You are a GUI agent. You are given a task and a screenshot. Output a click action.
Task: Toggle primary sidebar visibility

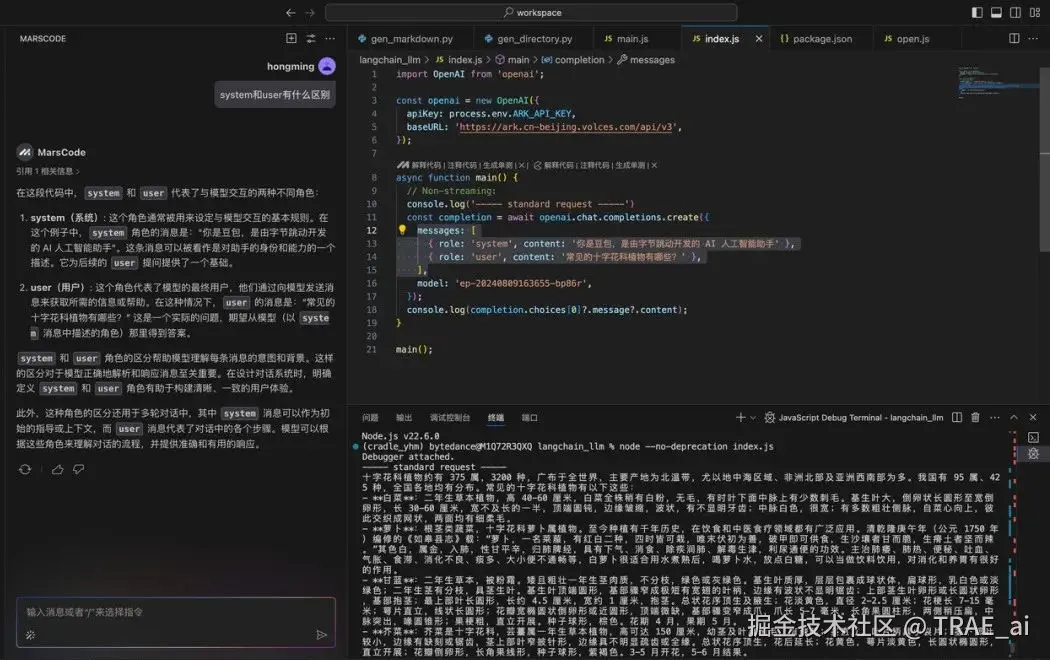point(977,13)
